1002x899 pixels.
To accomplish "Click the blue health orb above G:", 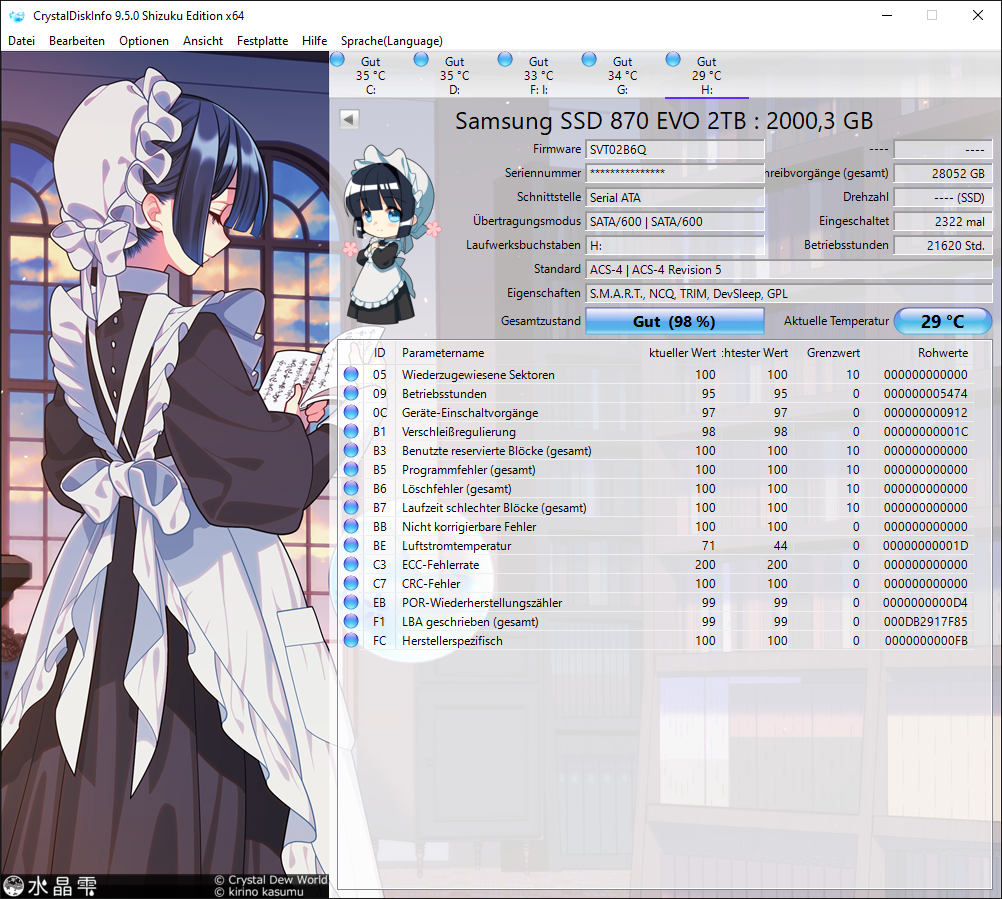I will tap(589, 59).
